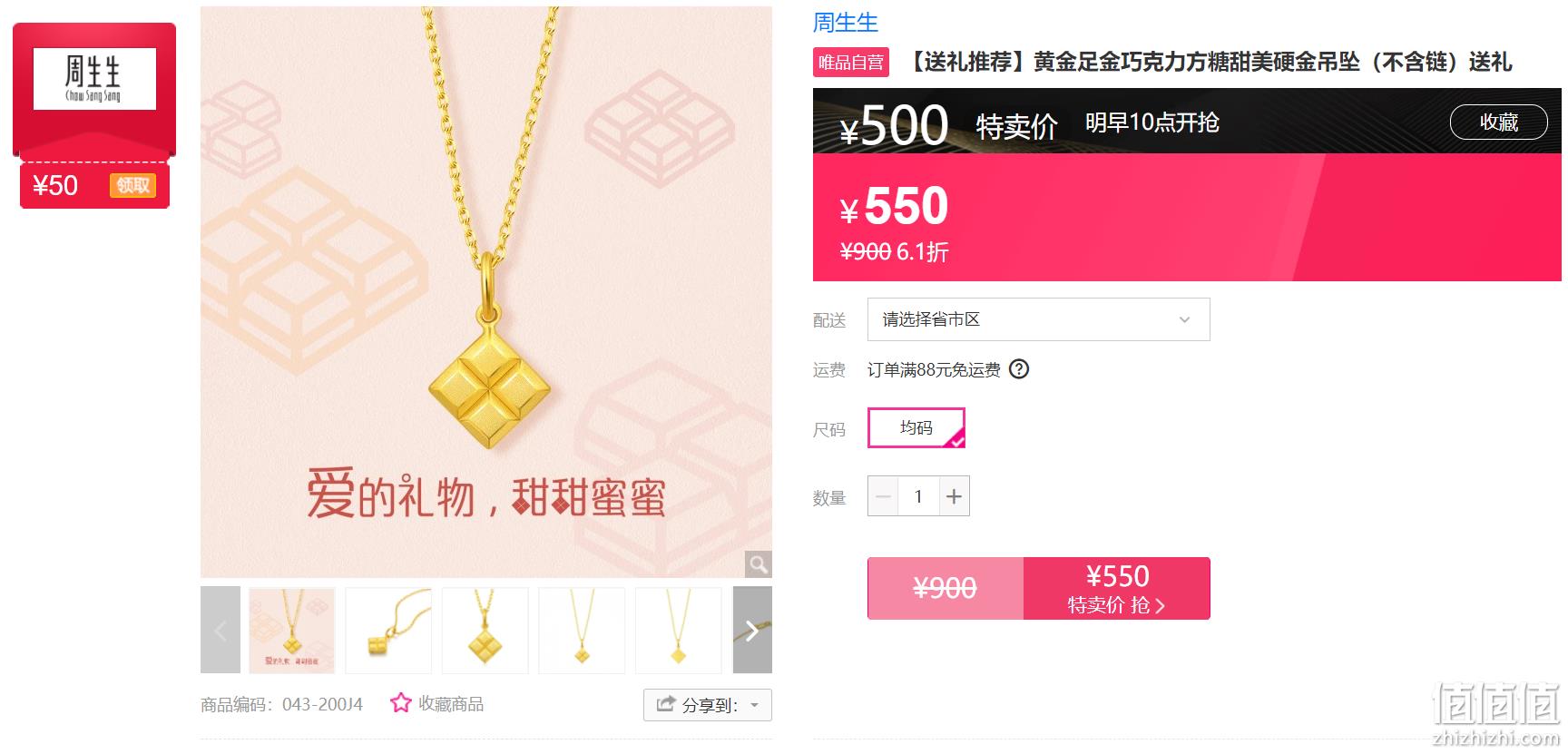Screen dimensions: 1568x754
Task: Expand the 分享到 share dropdown
Action: point(708,705)
